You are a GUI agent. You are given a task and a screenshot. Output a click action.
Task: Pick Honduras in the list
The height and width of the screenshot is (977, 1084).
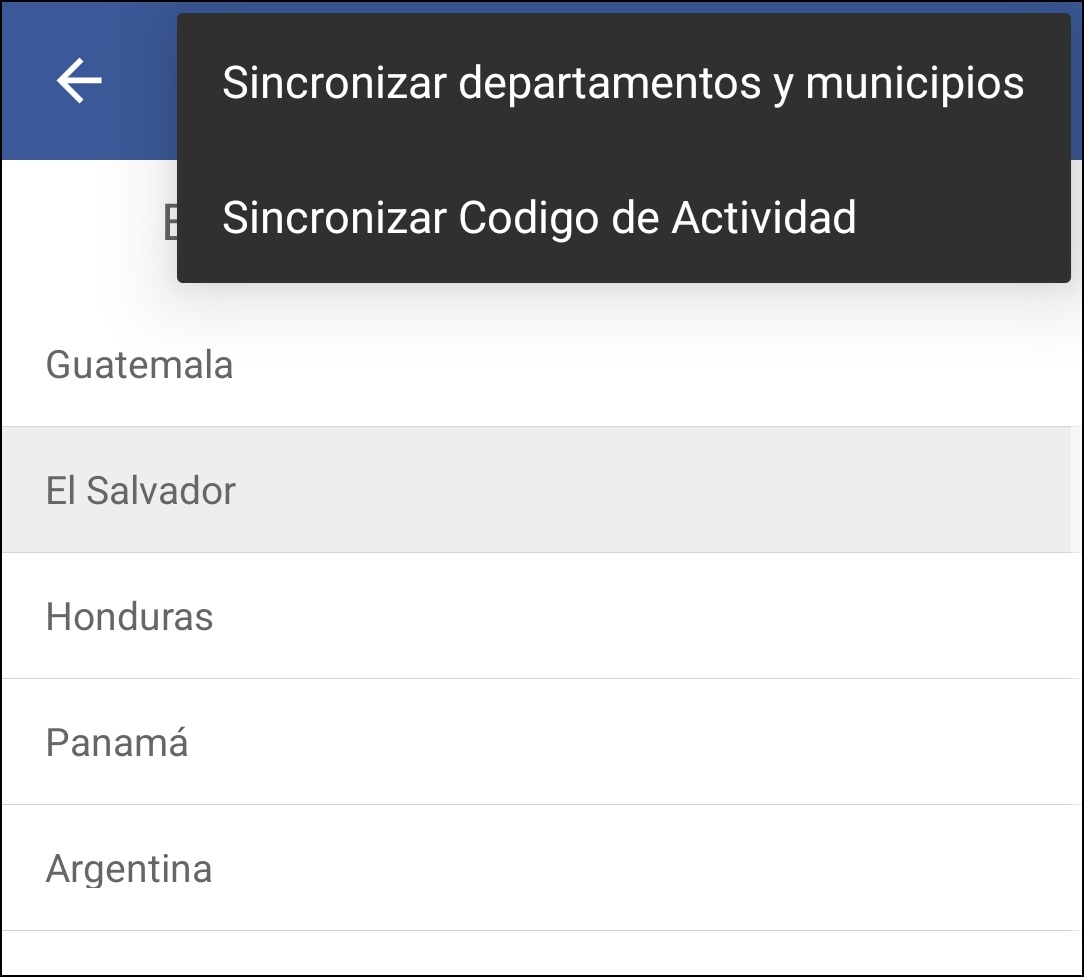(129, 617)
